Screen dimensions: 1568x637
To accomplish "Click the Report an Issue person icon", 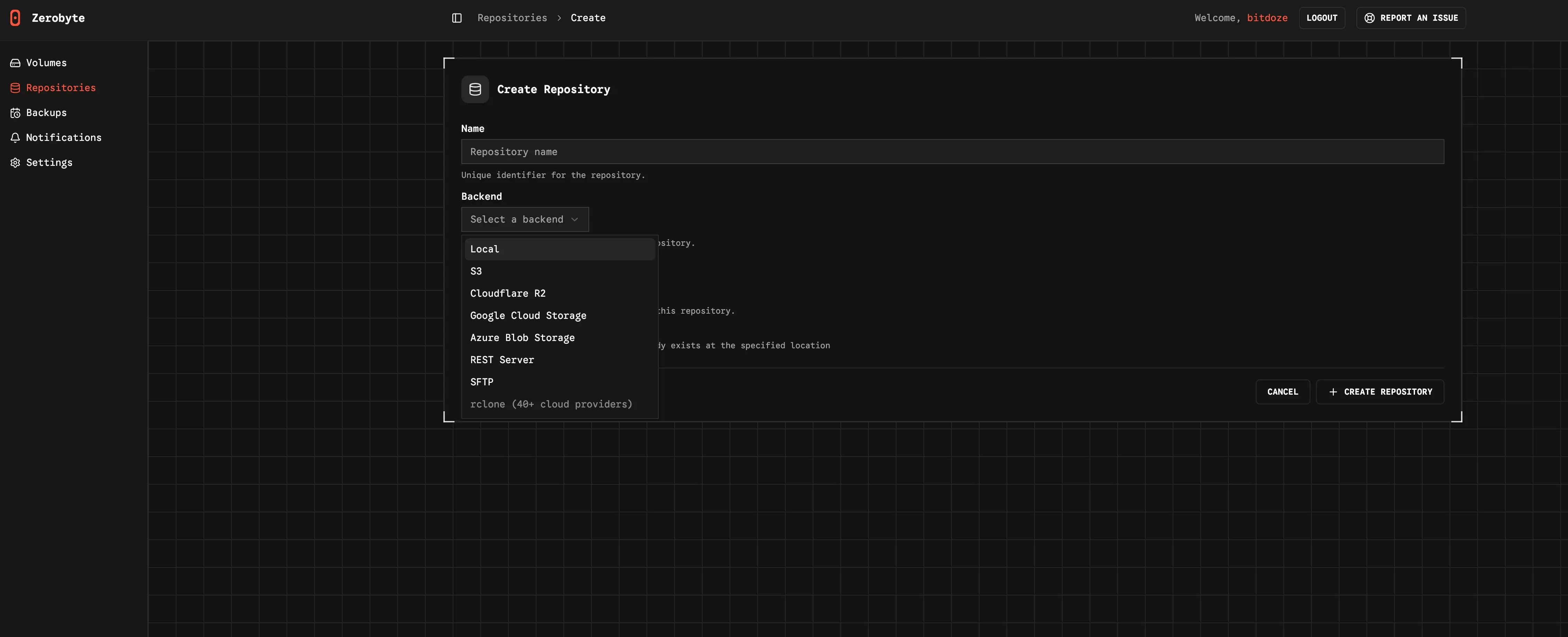I will (x=1369, y=18).
